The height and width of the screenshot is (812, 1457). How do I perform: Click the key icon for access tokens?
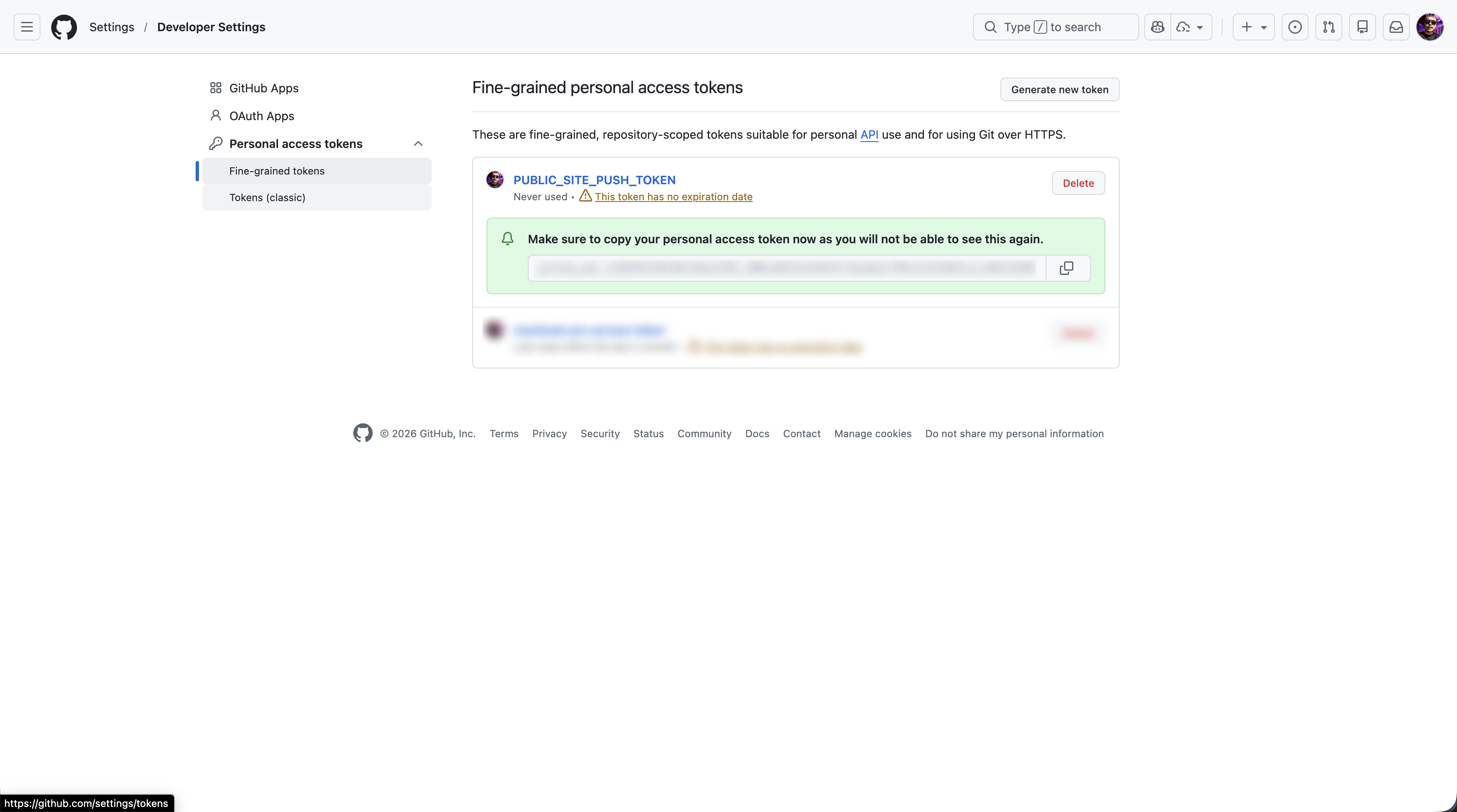tap(215, 144)
